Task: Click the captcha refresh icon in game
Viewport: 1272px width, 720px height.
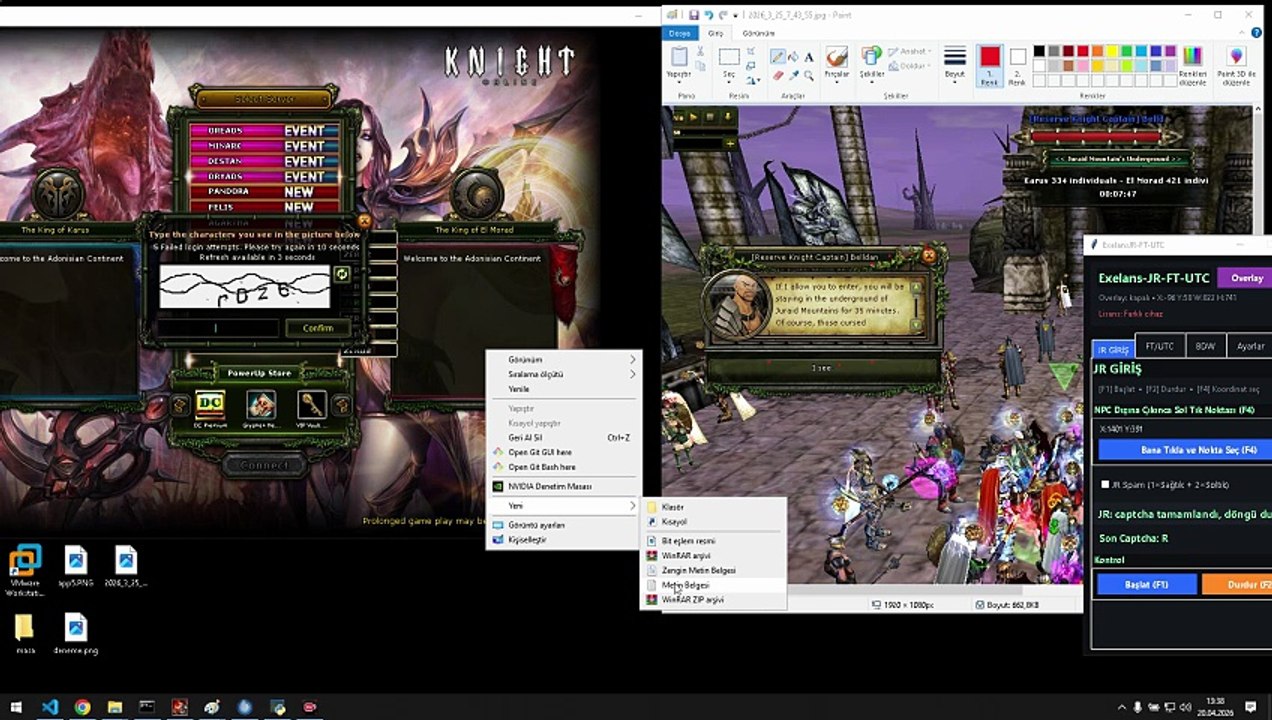Action: [342, 273]
